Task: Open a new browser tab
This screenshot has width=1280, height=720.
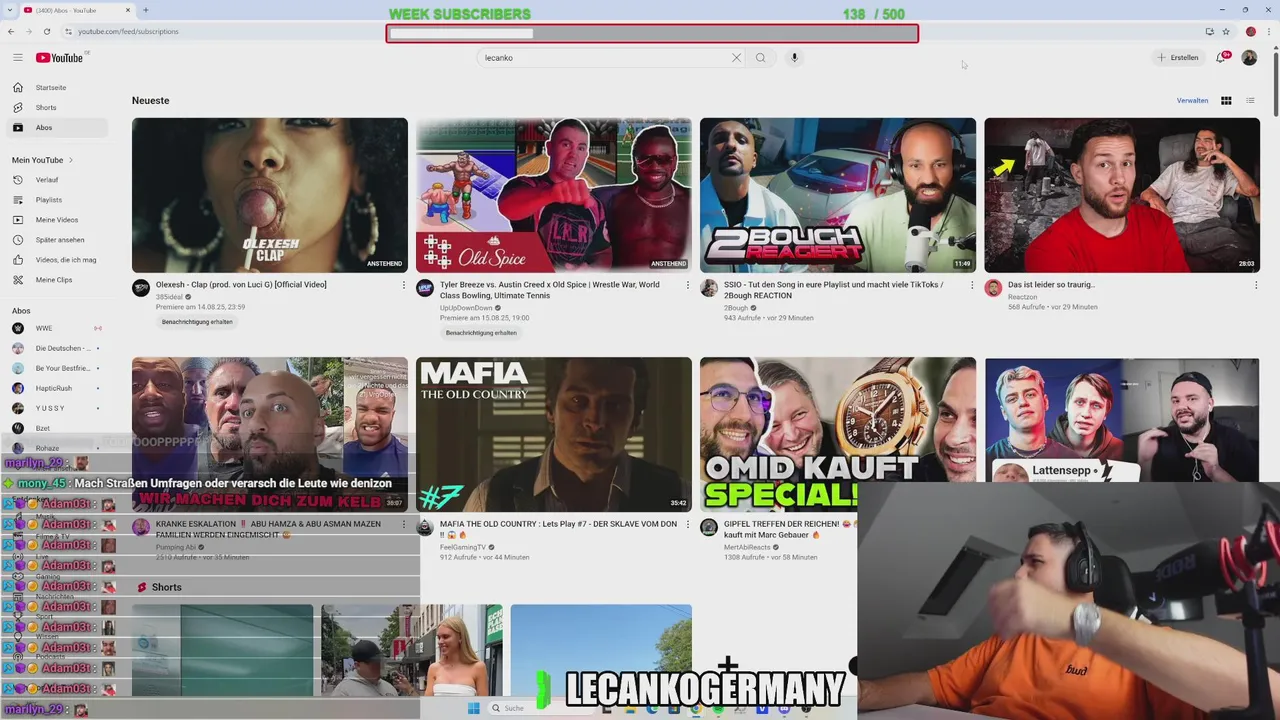Action: (x=146, y=10)
